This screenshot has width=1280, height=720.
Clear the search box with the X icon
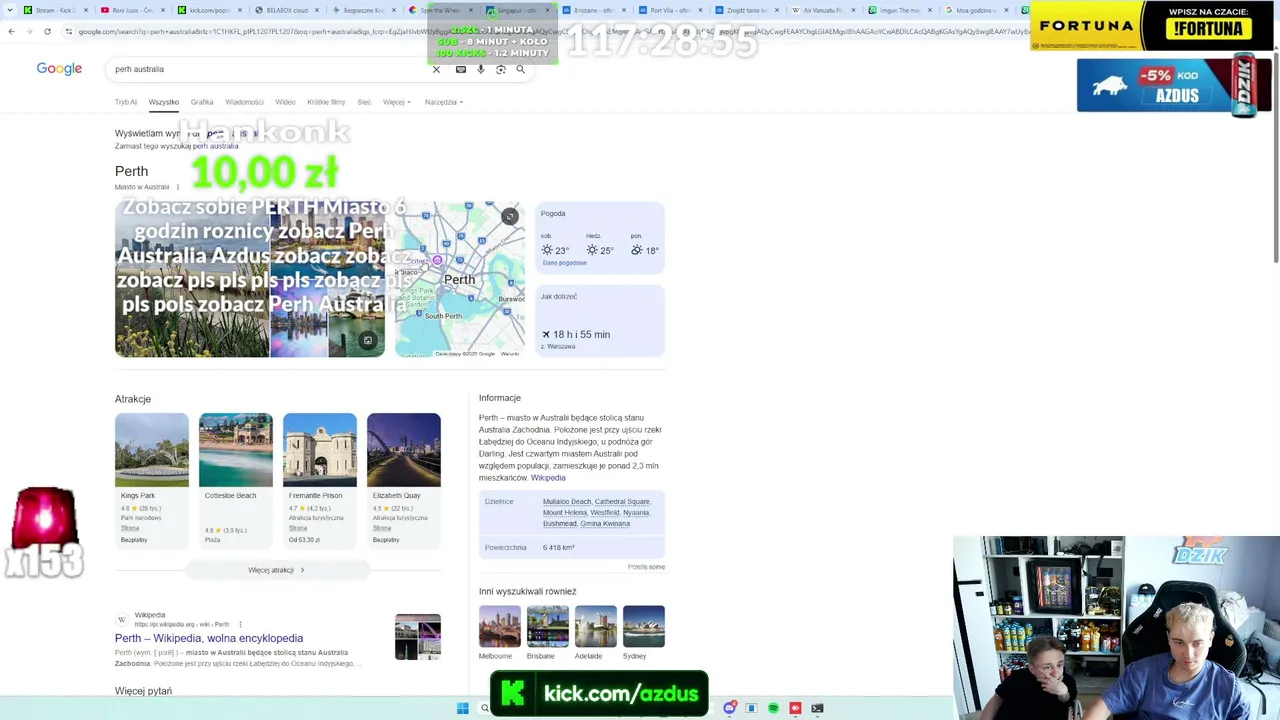pyautogui.click(x=436, y=69)
